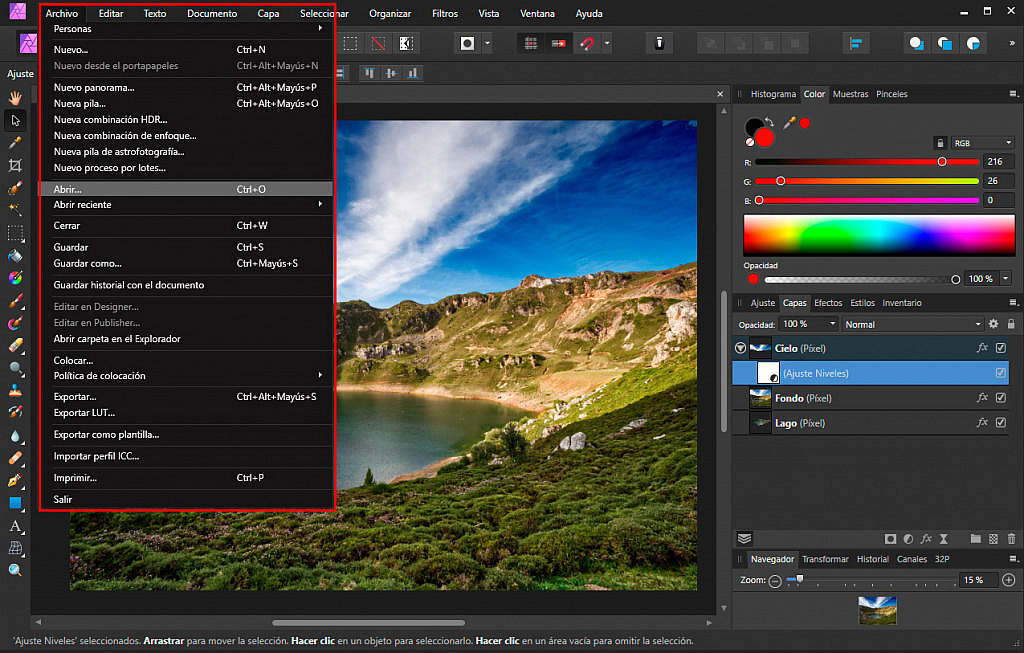Pick a color with the eyedropper in the Color panel
Image resolution: width=1024 pixels, height=653 pixels.
coord(789,122)
